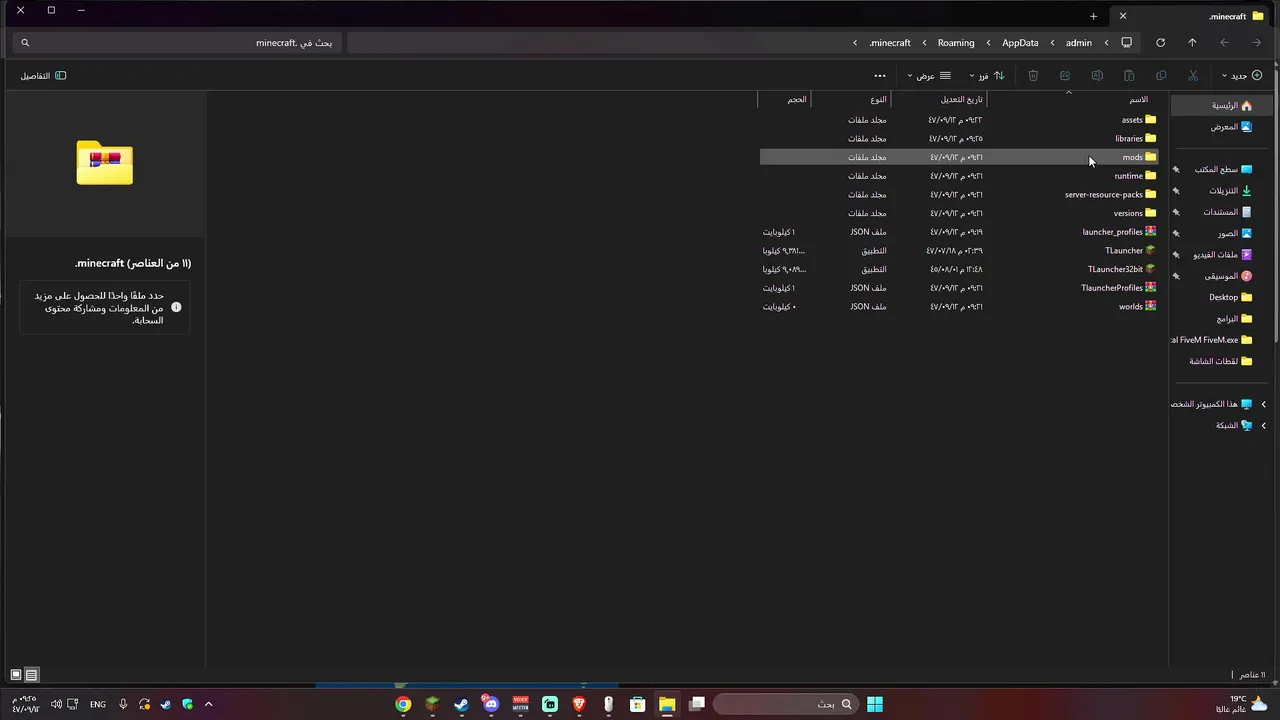Image resolution: width=1280 pixels, height=720 pixels.
Task: Expand الشبكة (Network) tree node
Action: pos(1263,425)
